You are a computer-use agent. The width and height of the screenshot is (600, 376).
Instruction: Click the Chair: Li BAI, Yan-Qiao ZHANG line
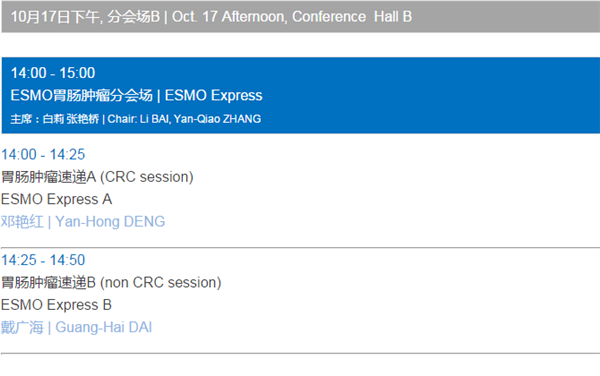click(135, 119)
